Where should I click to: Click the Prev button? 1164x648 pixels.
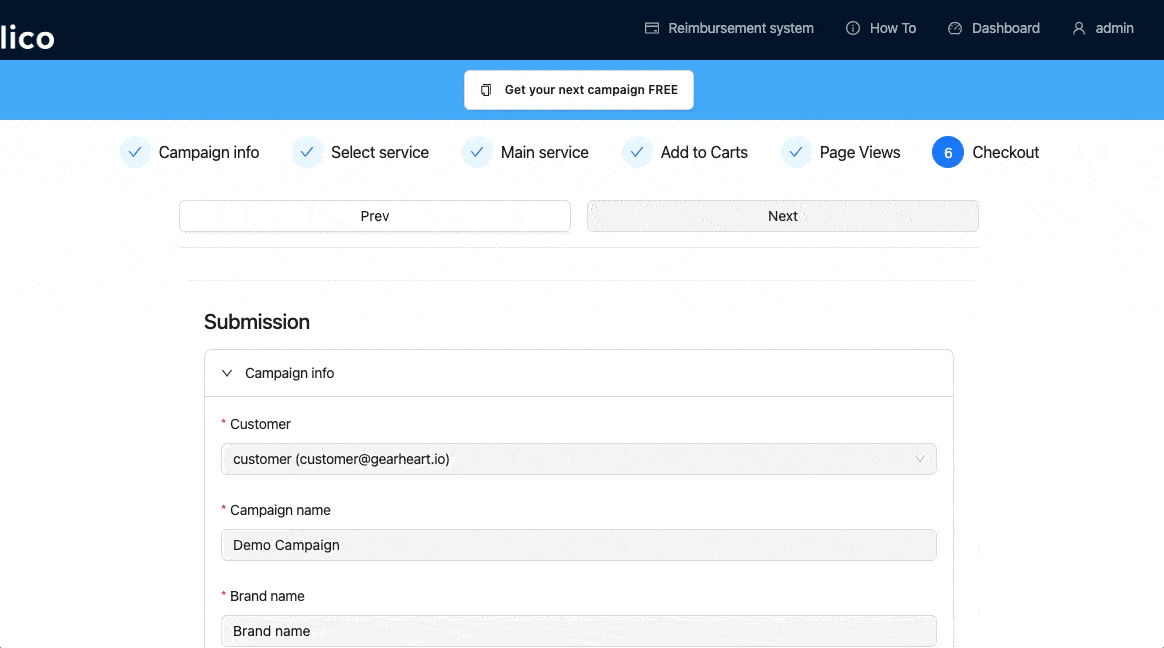click(x=375, y=216)
